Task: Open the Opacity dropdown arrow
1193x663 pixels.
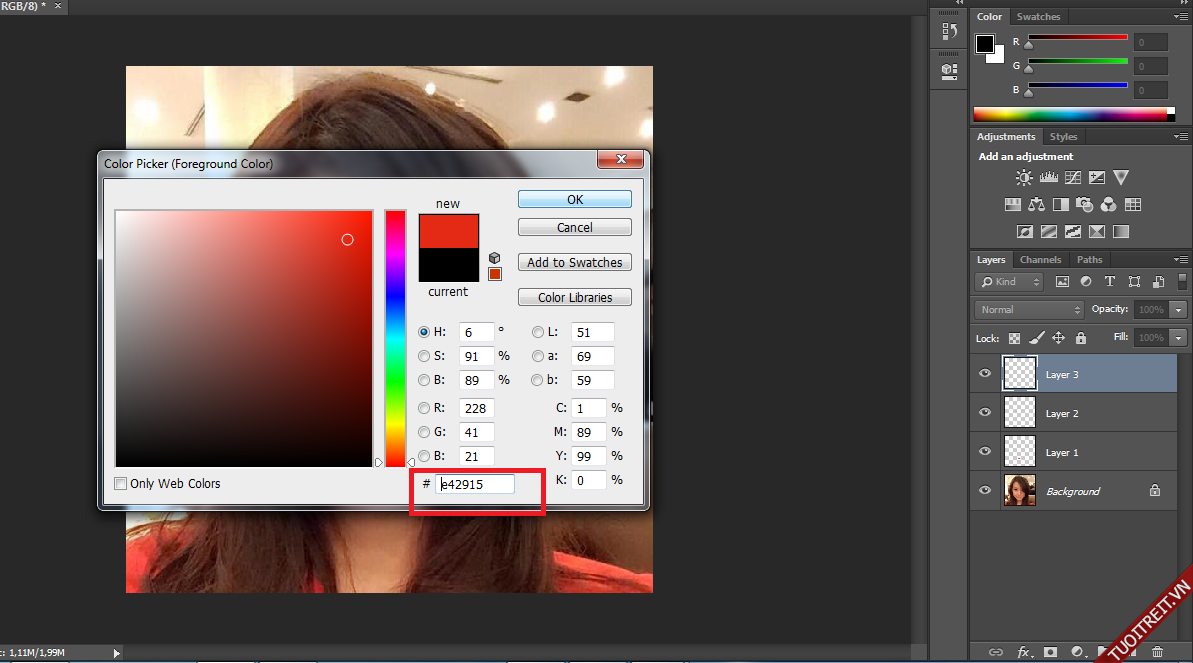Action: pos(1179,310)
